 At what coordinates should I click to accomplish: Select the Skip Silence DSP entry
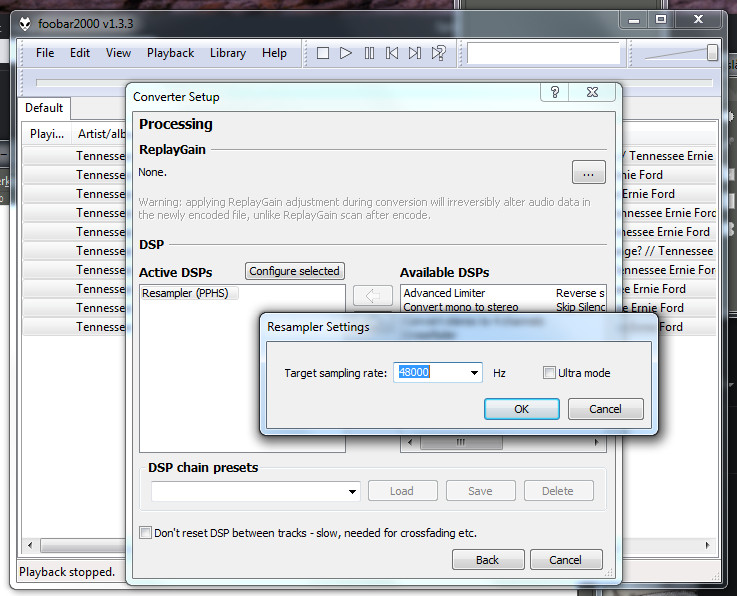580,307
